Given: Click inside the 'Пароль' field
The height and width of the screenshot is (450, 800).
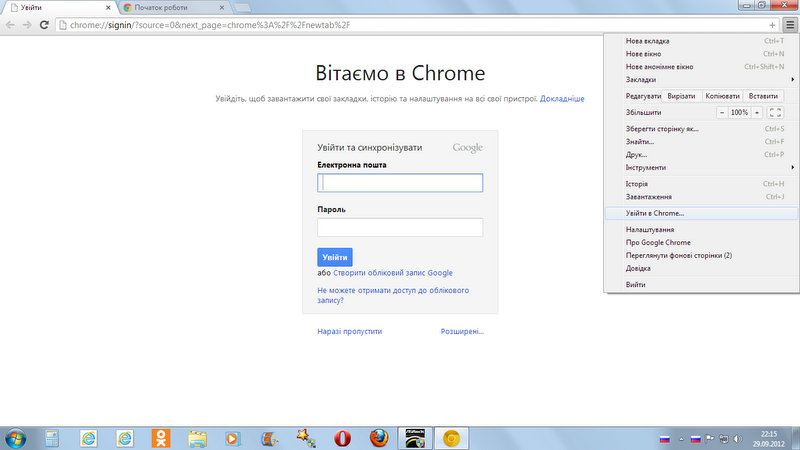Looking at the screenshot, I should tap(400, 227).
